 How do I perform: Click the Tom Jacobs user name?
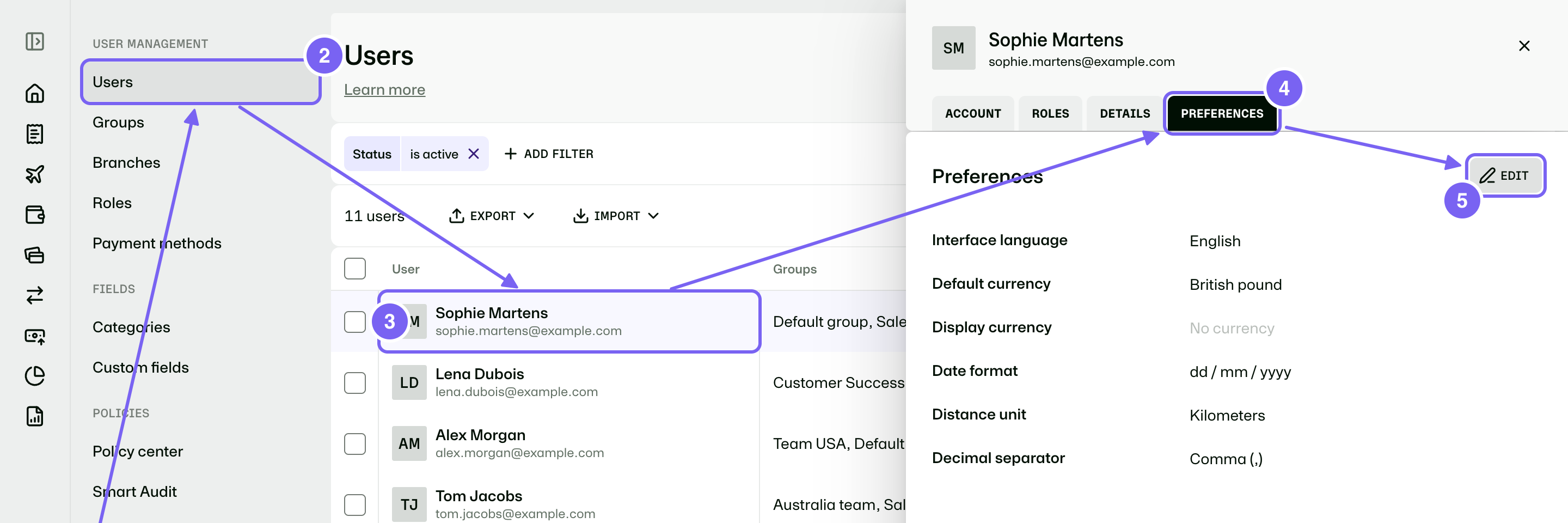pos(479,496)
